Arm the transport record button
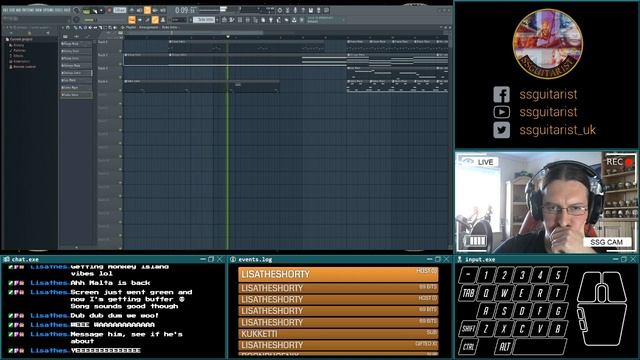 click(x=109, y=10)
